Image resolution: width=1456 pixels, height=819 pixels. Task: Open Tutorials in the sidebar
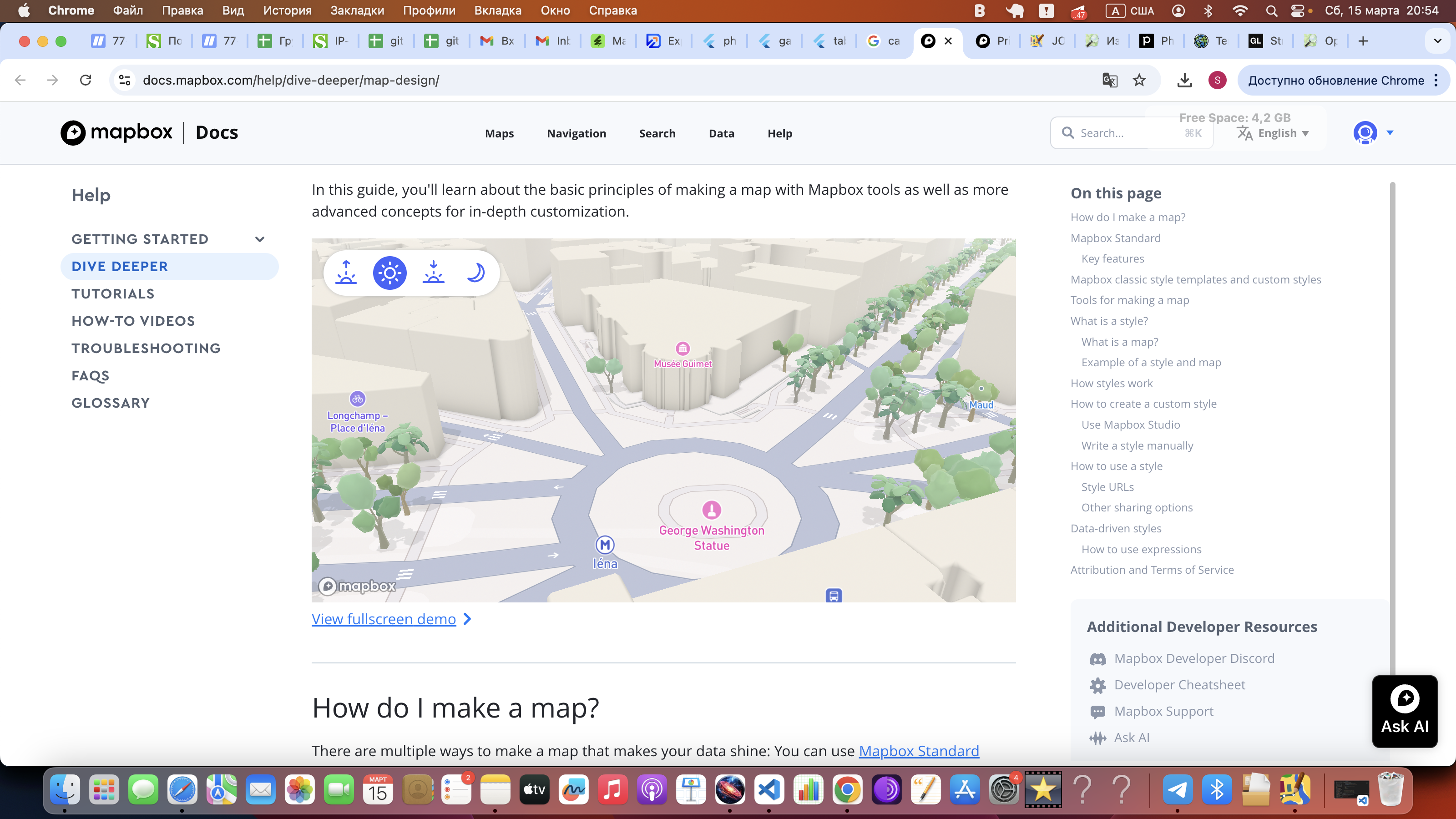click(x=113, y=294)
